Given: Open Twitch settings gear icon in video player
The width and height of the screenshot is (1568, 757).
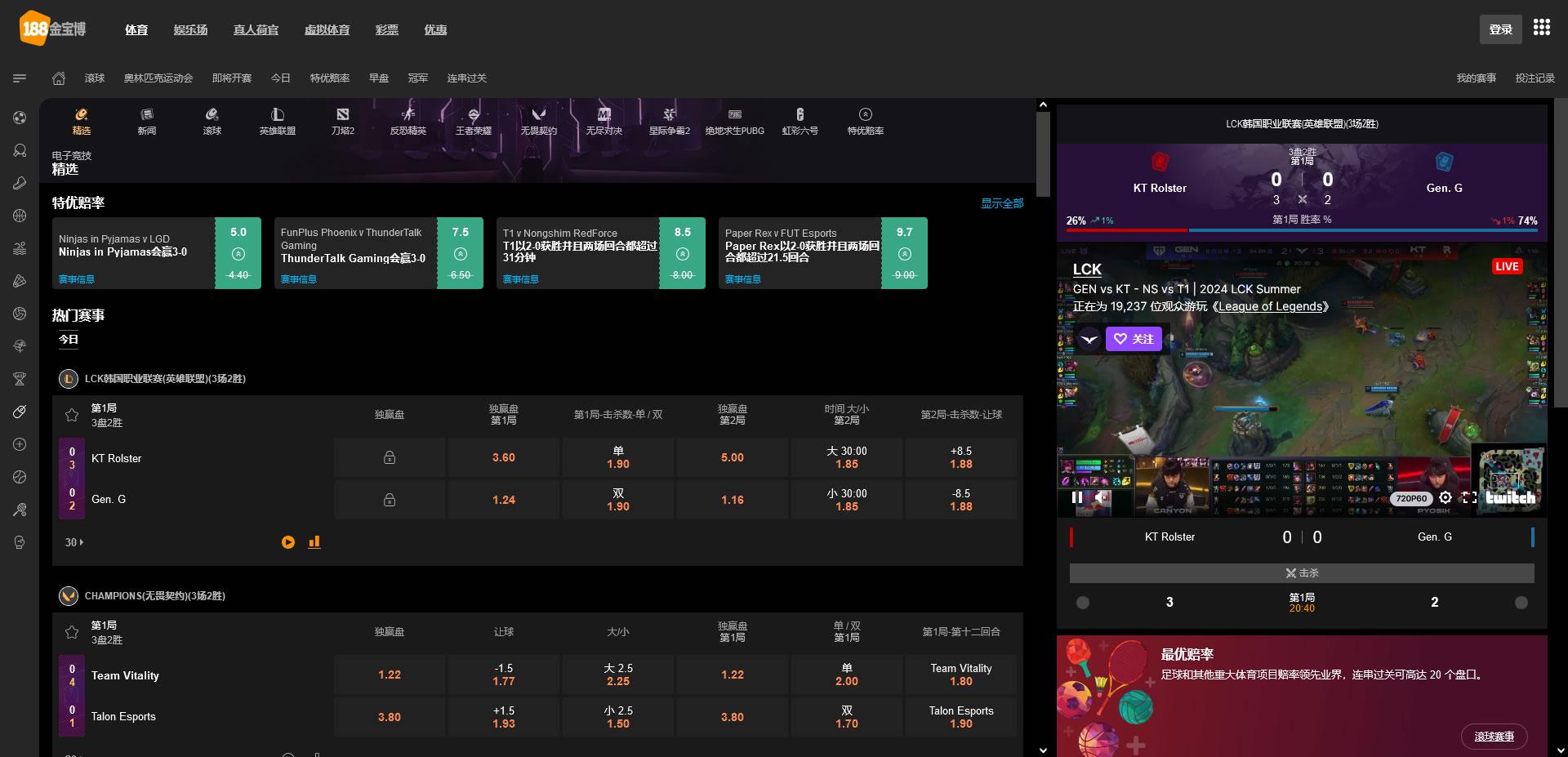Looking at the screenshot, I should (x=1445, y=497).
